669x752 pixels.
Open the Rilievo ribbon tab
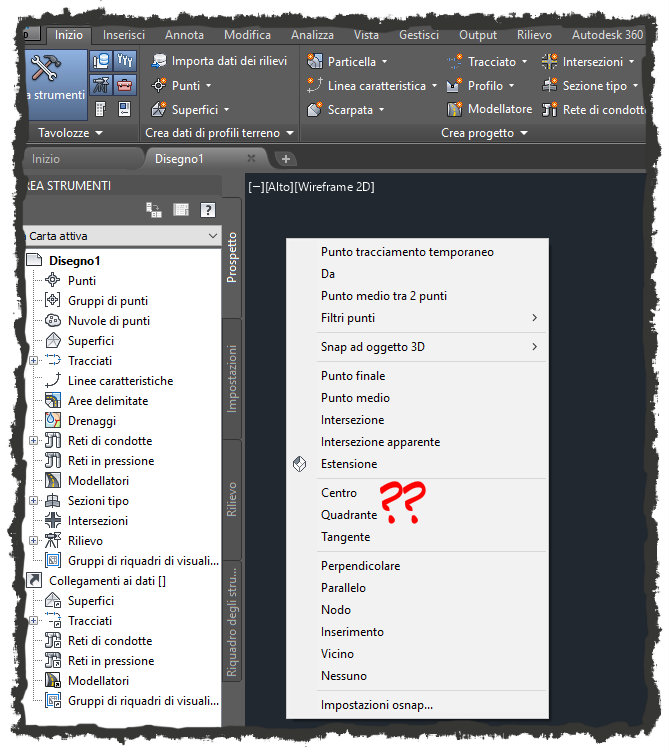534,35
